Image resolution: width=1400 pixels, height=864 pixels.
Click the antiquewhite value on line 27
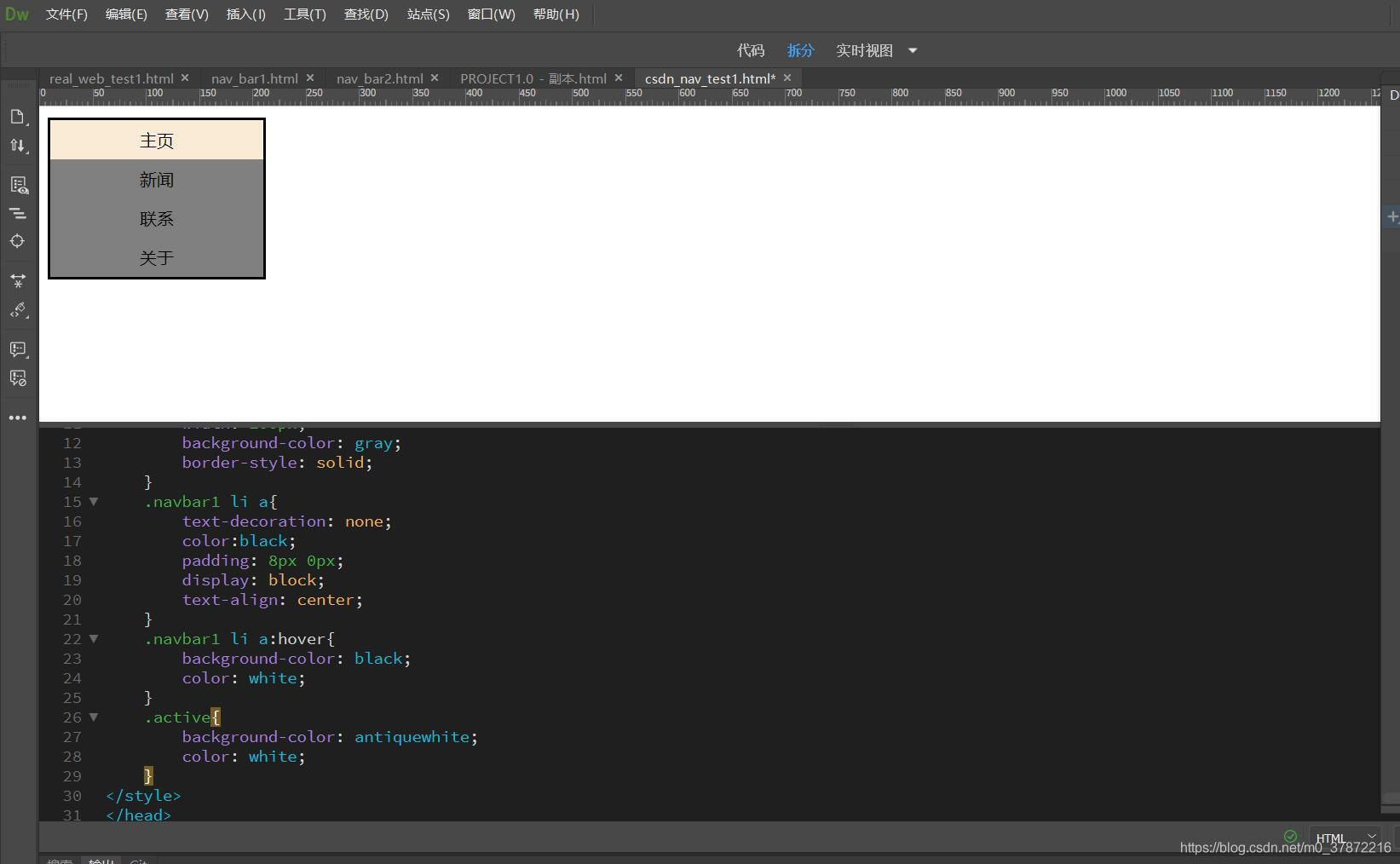coord(412,737)
